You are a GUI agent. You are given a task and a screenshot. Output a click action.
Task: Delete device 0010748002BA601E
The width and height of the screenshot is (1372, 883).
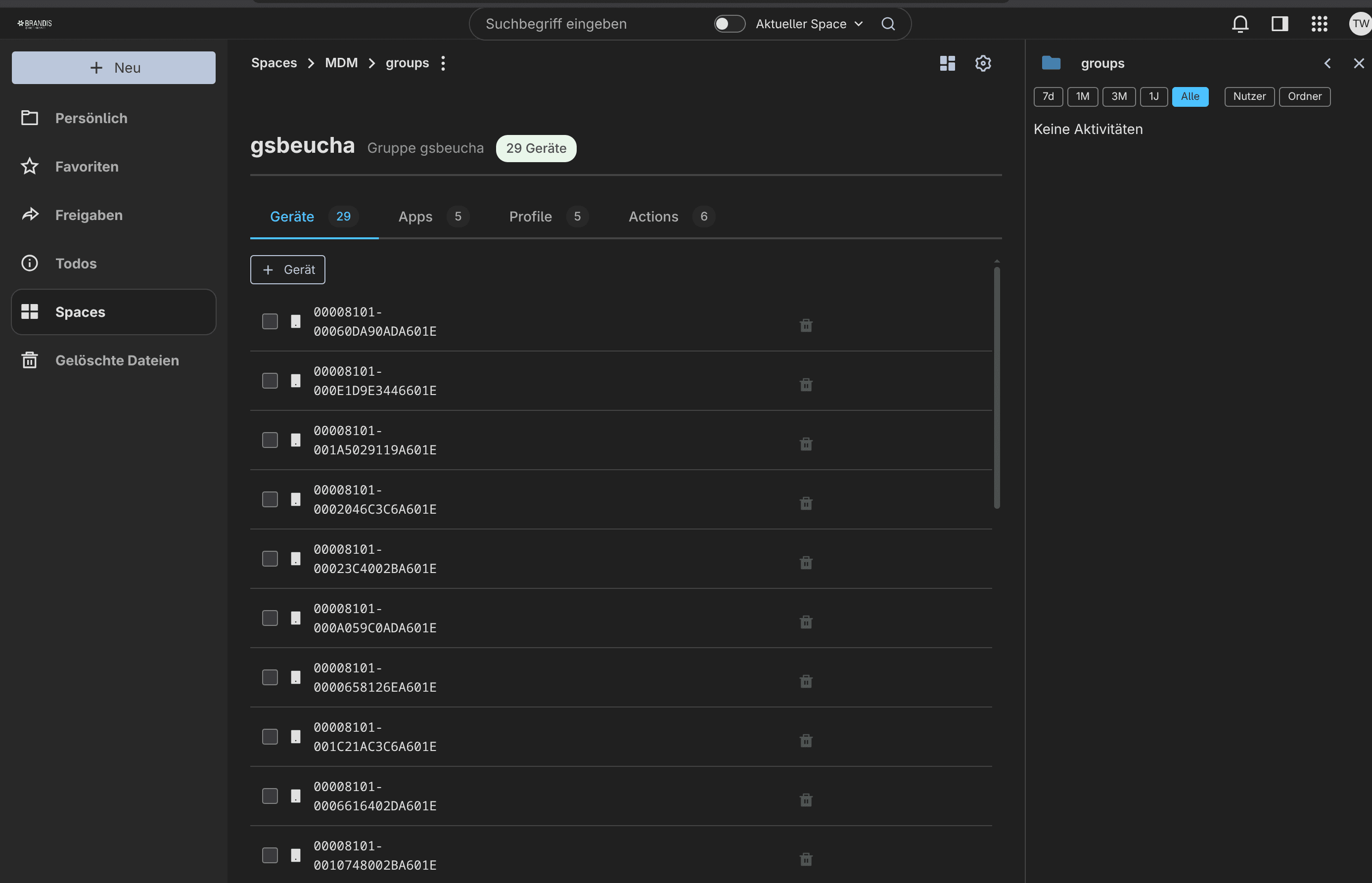[806, 859]
